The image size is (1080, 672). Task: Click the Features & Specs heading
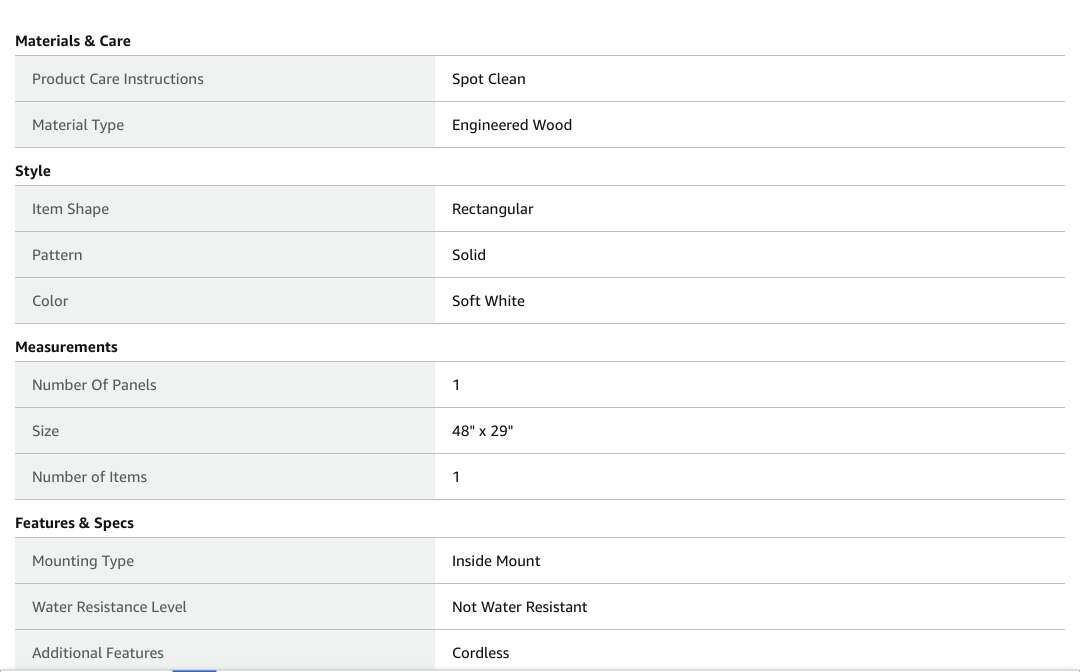(74, 523)
